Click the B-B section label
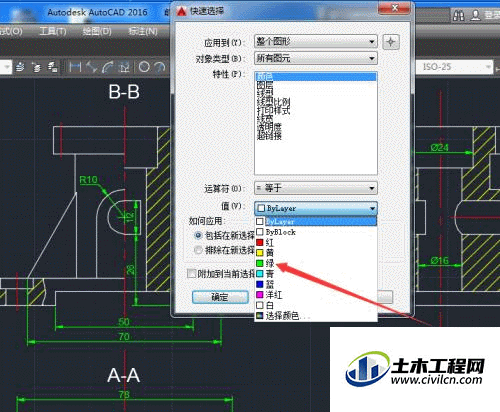This screenshot has width=500, height=412. [124, 92]
